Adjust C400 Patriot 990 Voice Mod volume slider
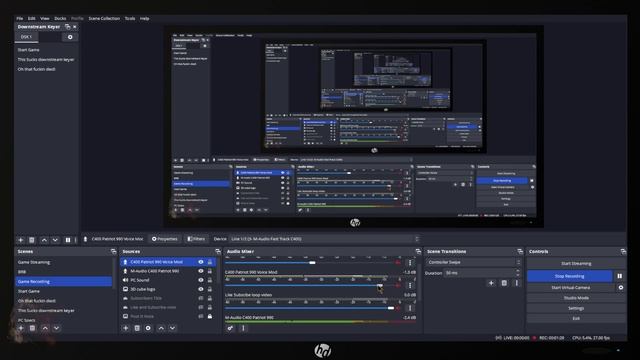The image size is (640, 360). pyautogui.click(x=380, y=286)
